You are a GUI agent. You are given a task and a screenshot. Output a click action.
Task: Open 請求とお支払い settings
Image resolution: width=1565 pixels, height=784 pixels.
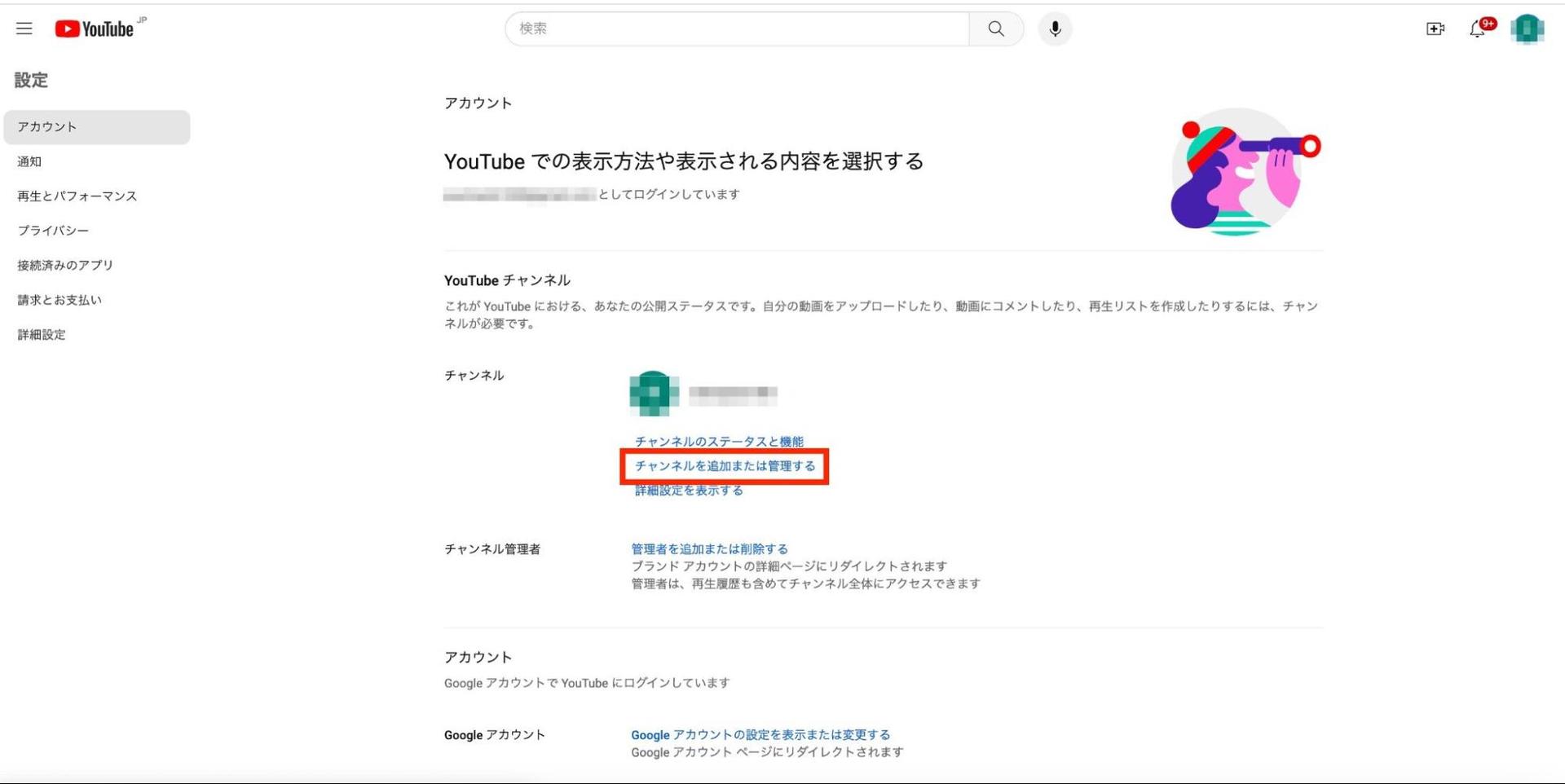click(59, 299)
